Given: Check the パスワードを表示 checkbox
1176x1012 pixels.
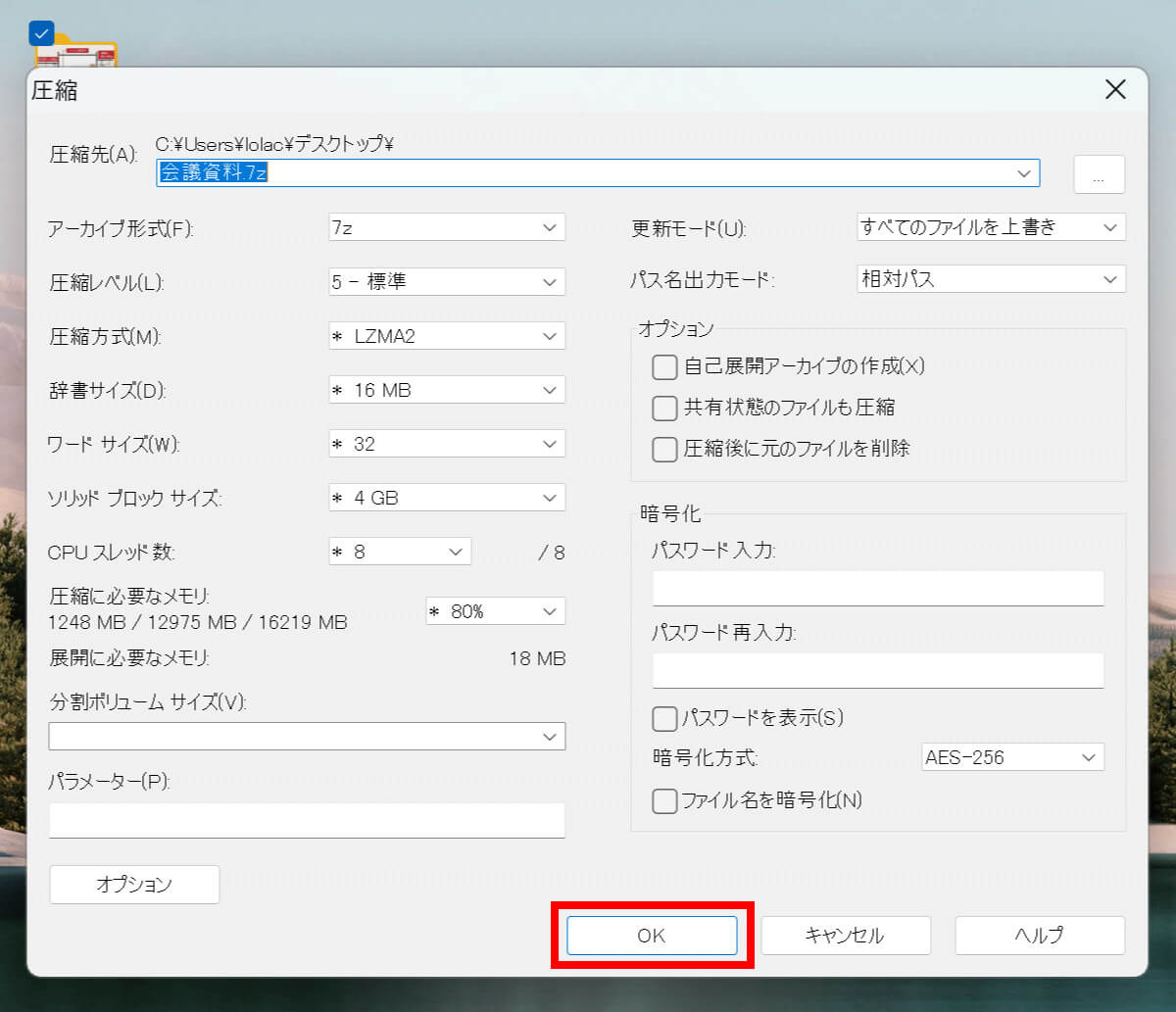Looking at the screenshot, I should [x=664, y=718].
